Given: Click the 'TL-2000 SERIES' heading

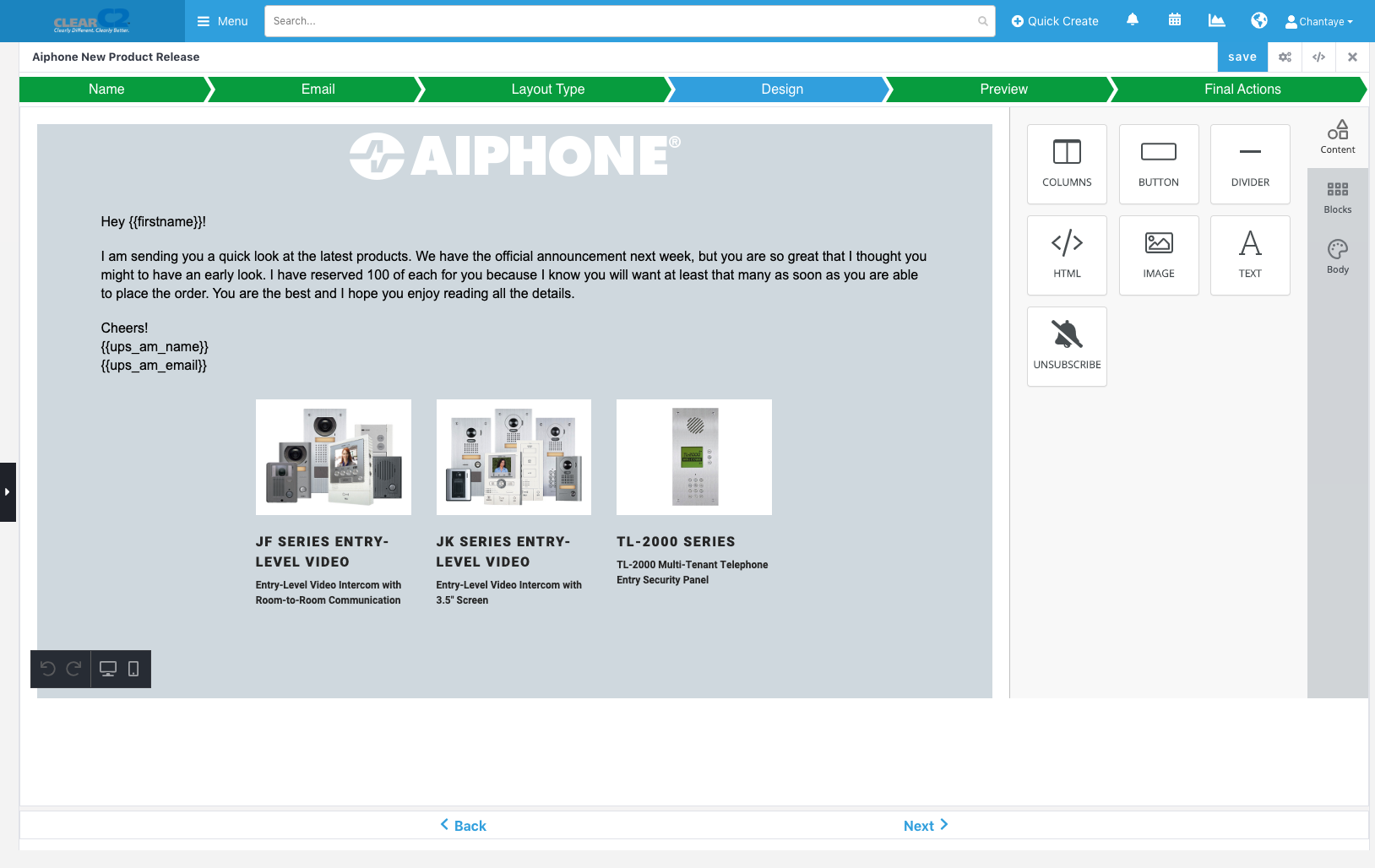Looking at the screenshot, I should click(x=676, y=541).
